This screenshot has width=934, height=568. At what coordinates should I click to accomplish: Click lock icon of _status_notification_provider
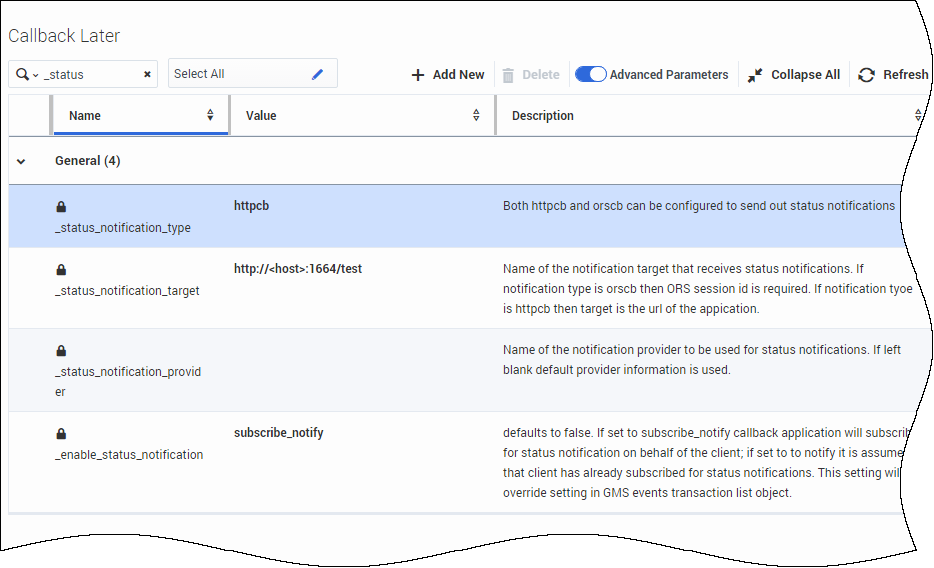coord(61,351)
